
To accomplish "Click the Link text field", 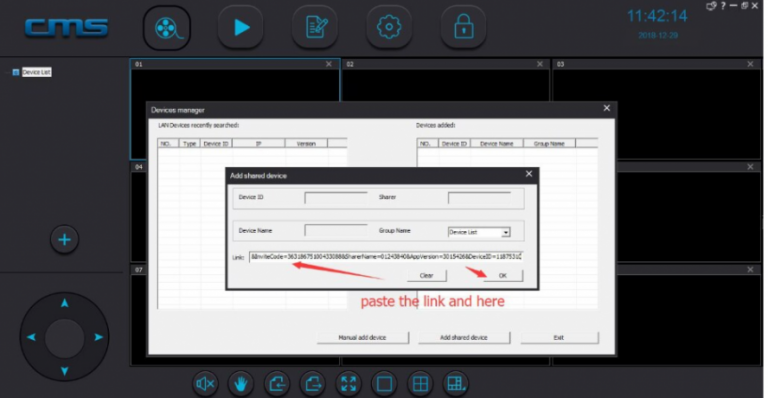I will coord(386,257).
